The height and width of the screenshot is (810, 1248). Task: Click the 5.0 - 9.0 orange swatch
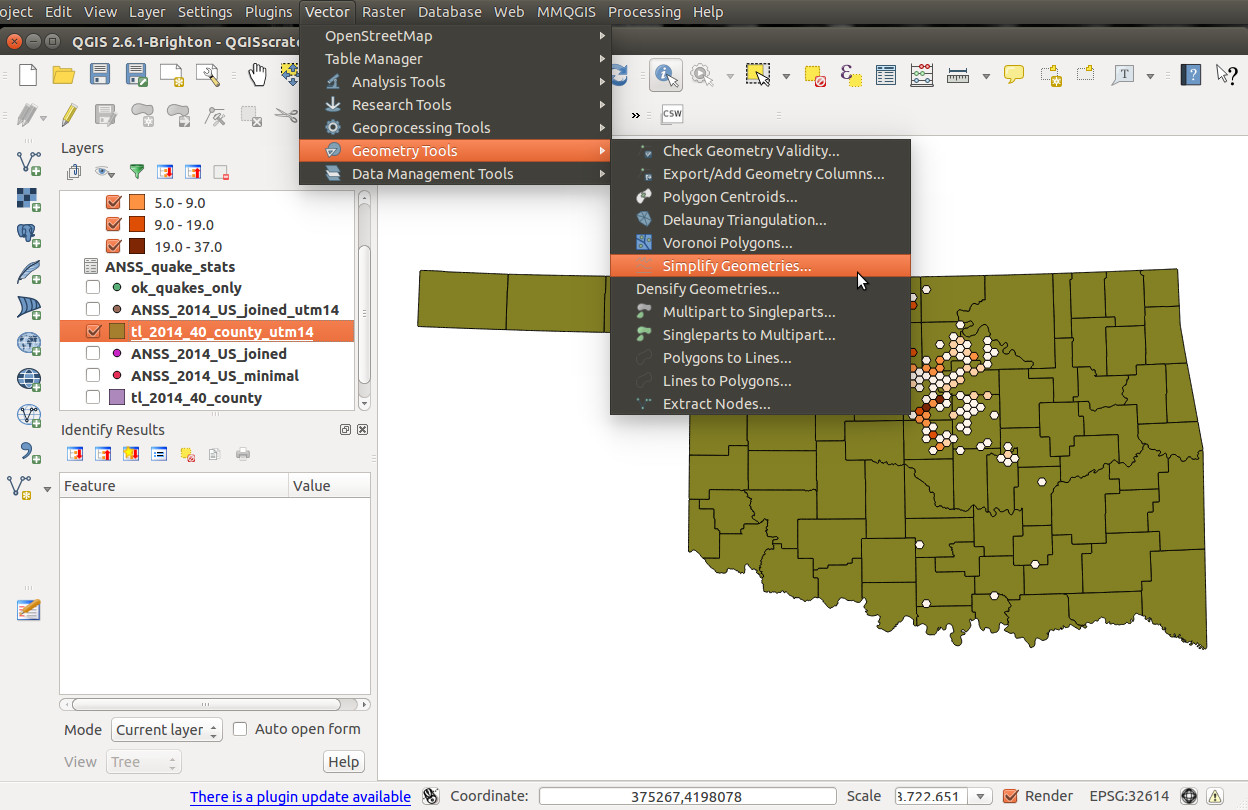tap(137, 203)
